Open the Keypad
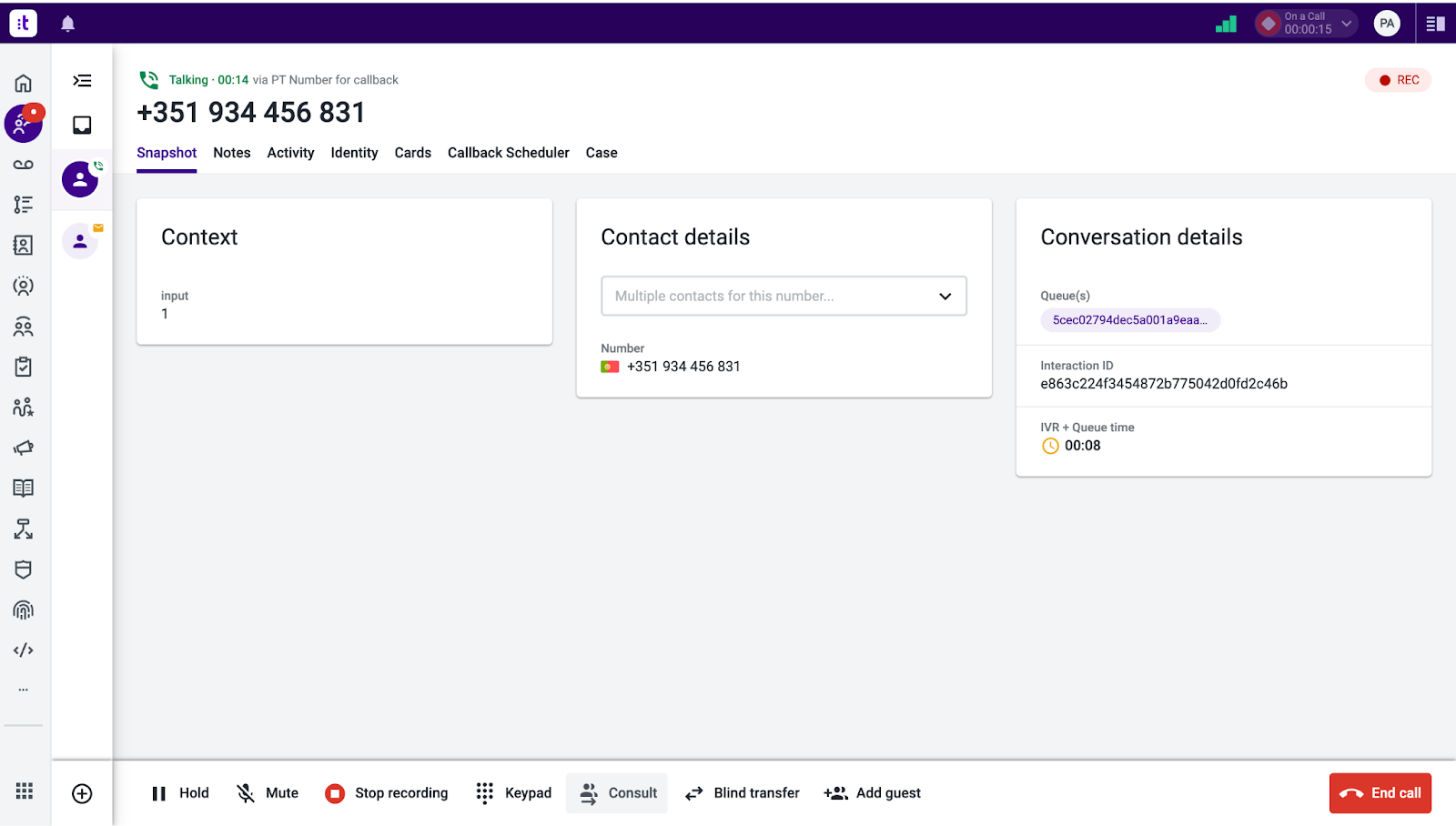 [514, 793]
